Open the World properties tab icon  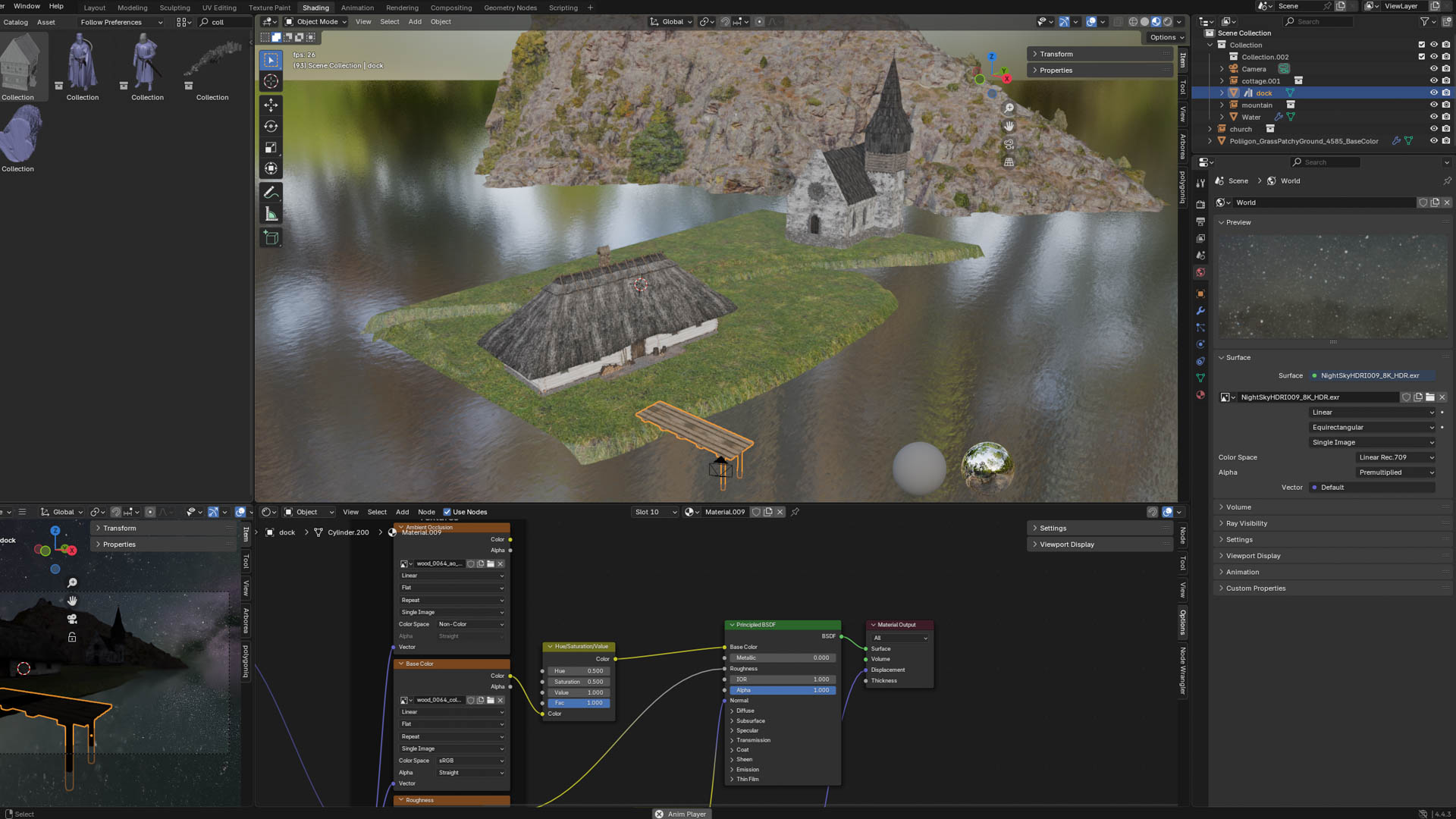click(1200, 272)
